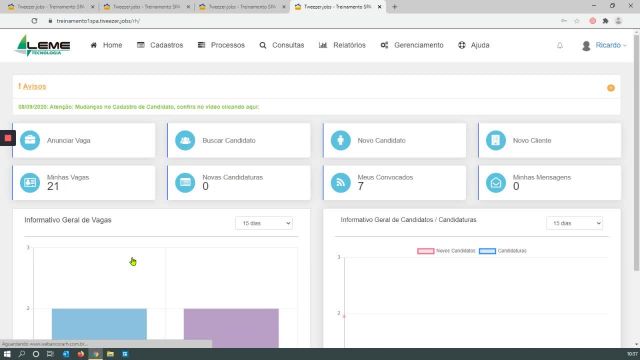Open the Novo Cliente card

click(549, 140)
